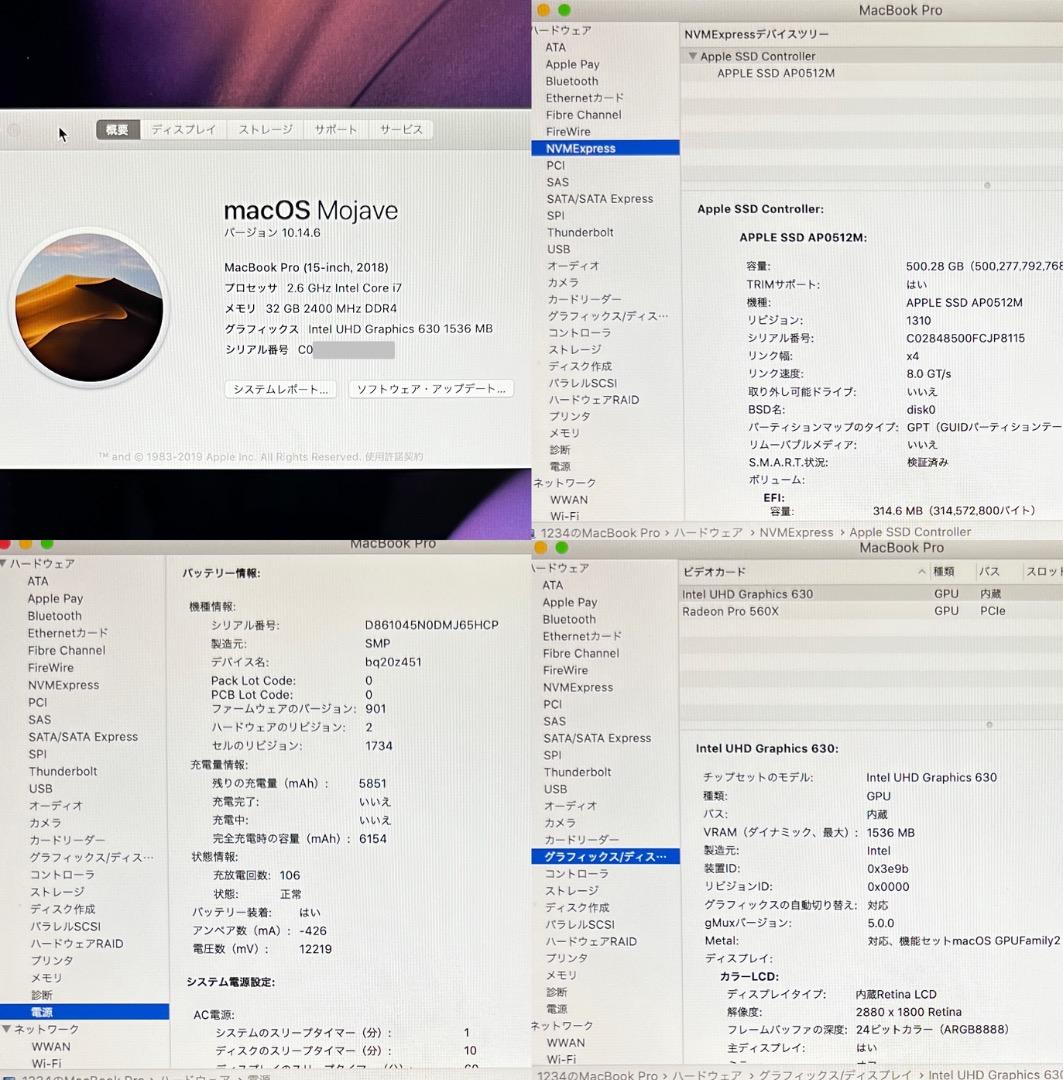Click highlighted 電源 item in battery window
This screenshot has height=1080, width=1063.
pyautogui.click(x=84, y=1012)
